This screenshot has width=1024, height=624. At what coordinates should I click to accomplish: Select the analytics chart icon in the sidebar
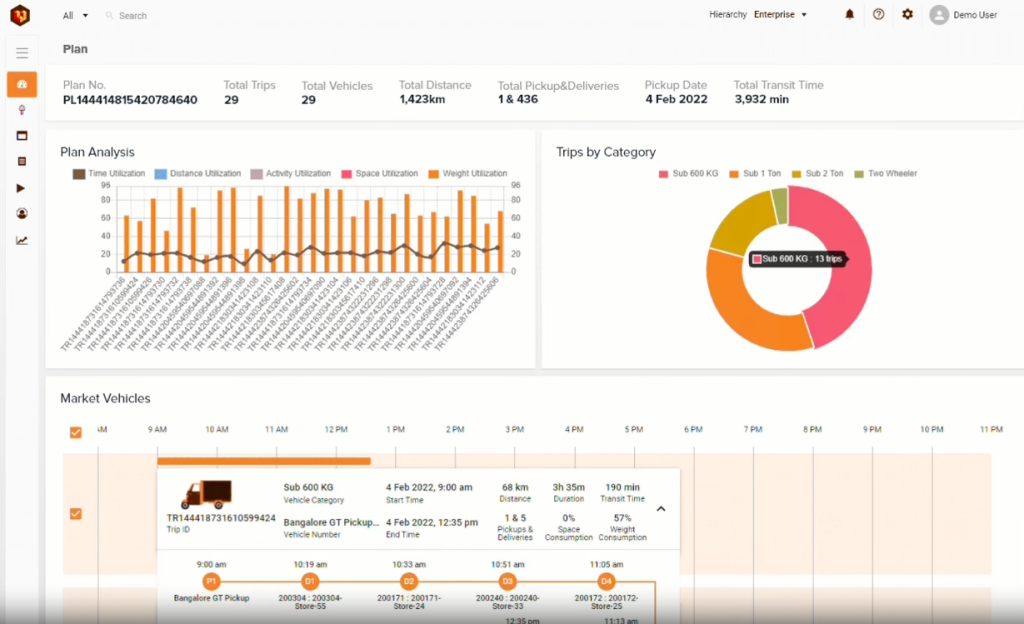[x=20, y=240]
